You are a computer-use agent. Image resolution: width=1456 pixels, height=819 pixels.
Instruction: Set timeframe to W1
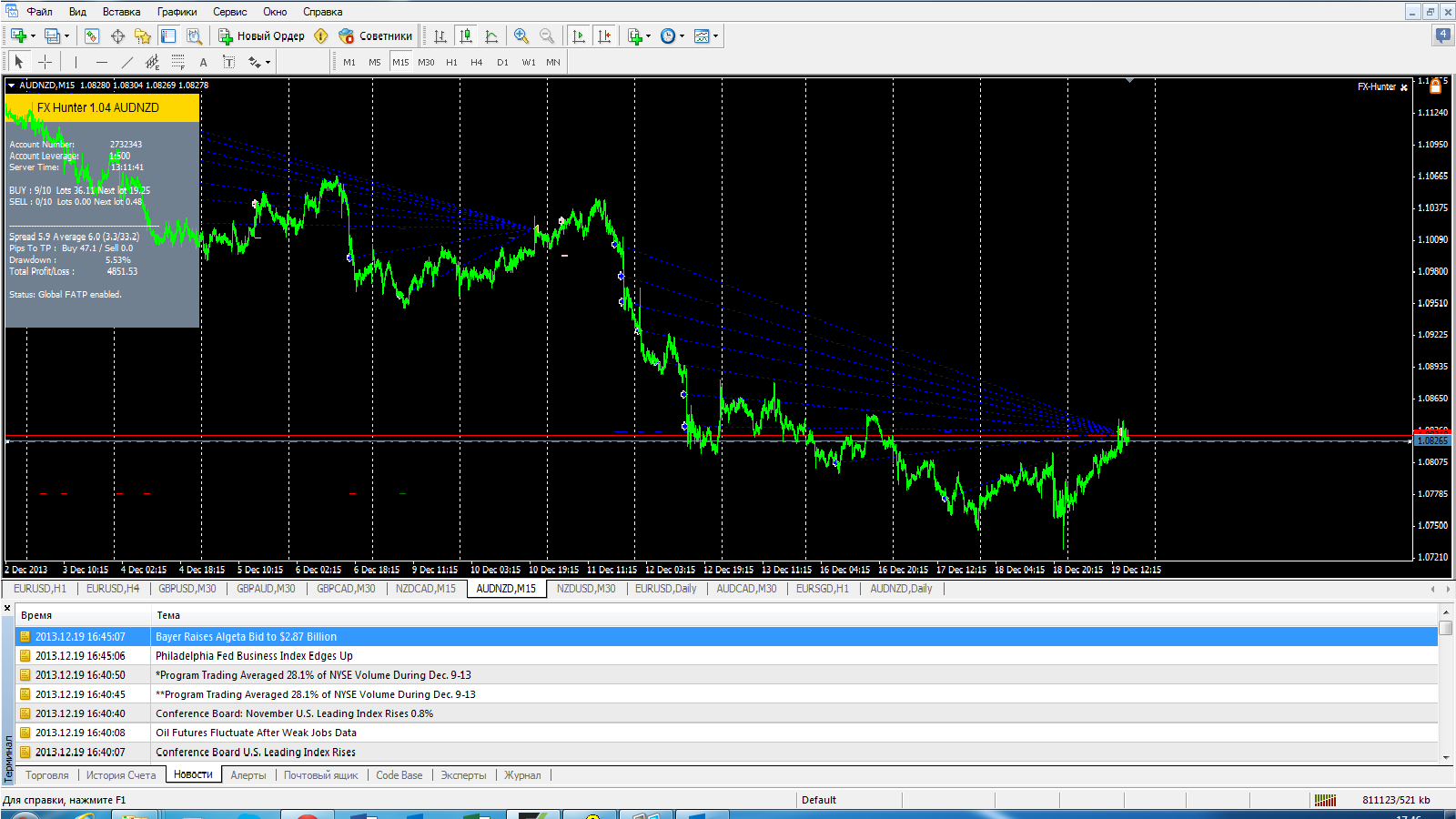click(x=528, y=62)
